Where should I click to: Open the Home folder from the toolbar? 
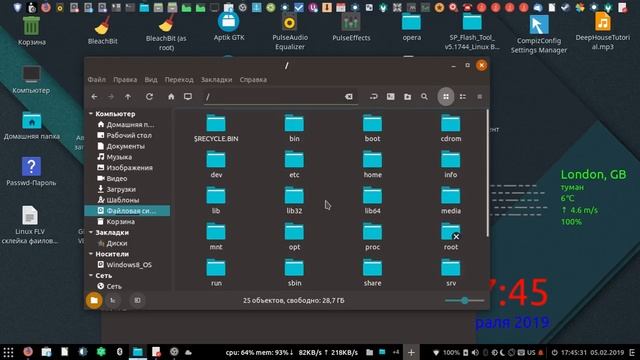coord(171,97)
